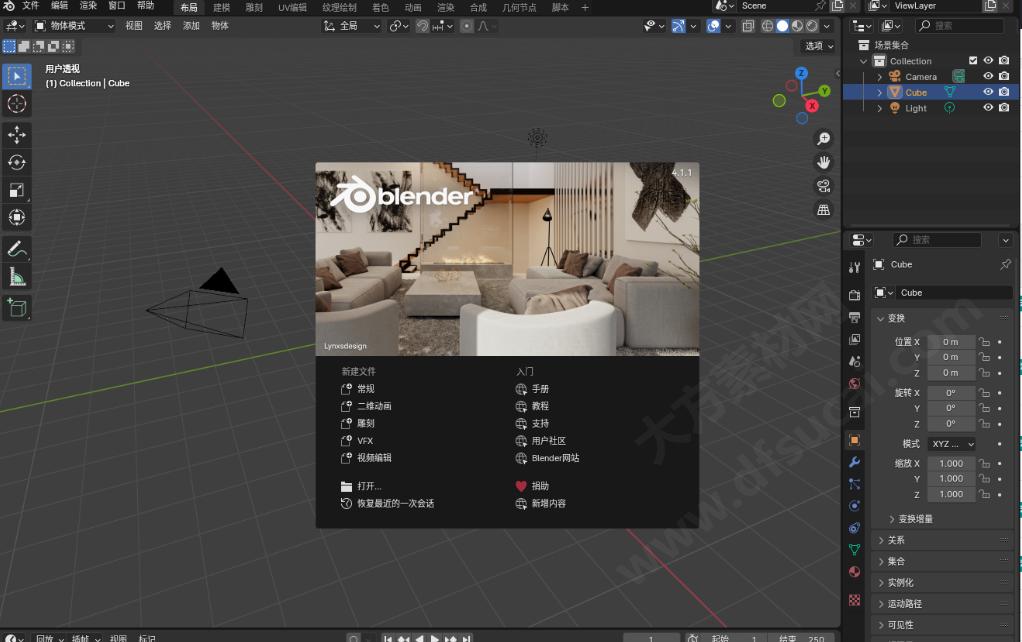
Task: Open 物体模式 mode dropdown
Action: click(74, 25)
